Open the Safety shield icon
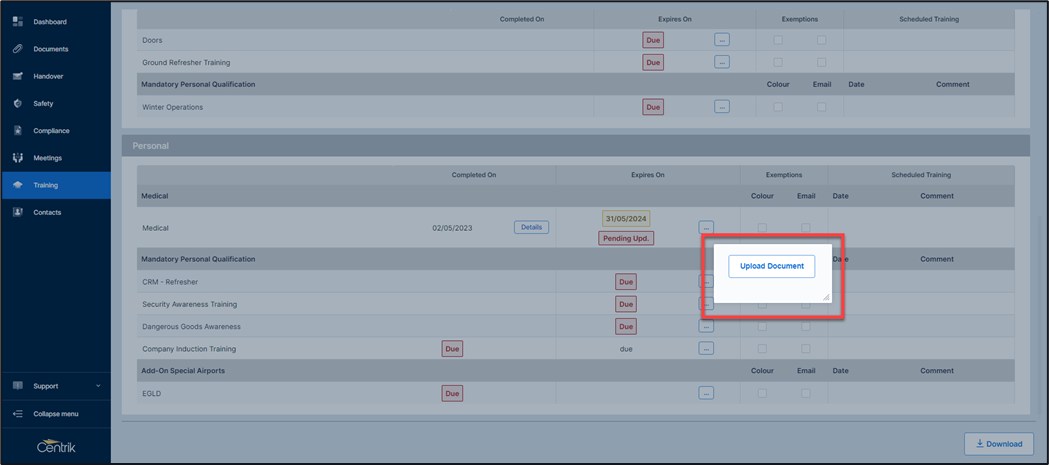This screenshot has height=465, width=1049. (x=18, y=104)
